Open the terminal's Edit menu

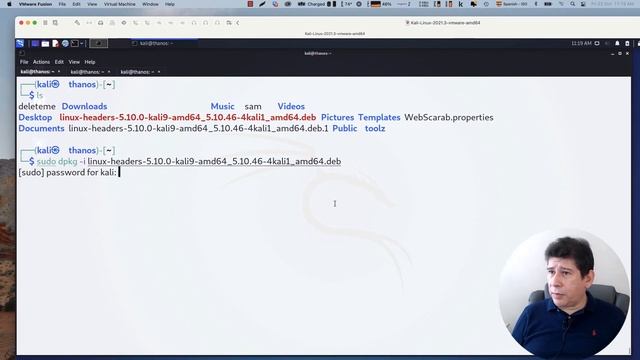coord(59,62)
